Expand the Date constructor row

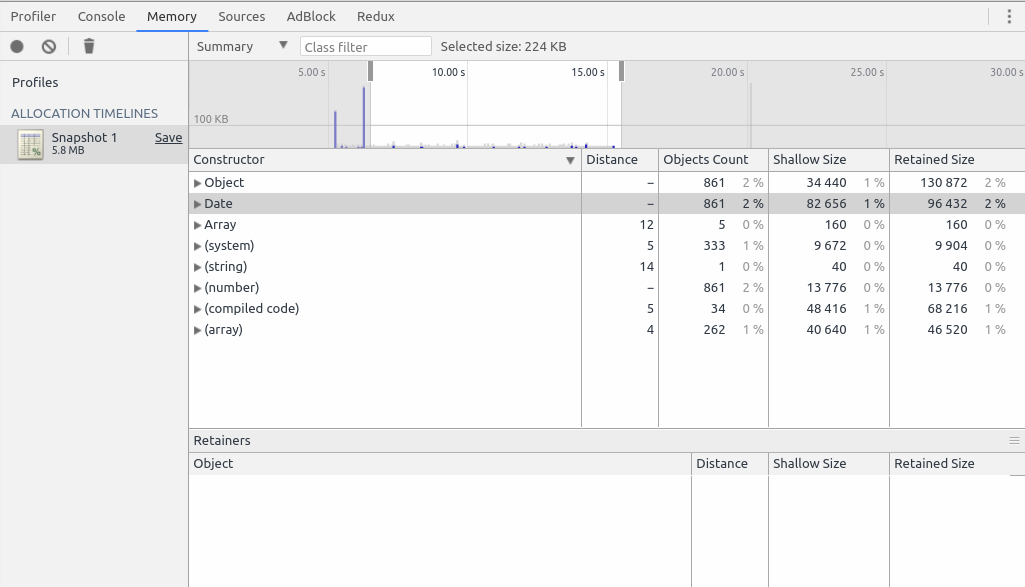click(198, 204)
